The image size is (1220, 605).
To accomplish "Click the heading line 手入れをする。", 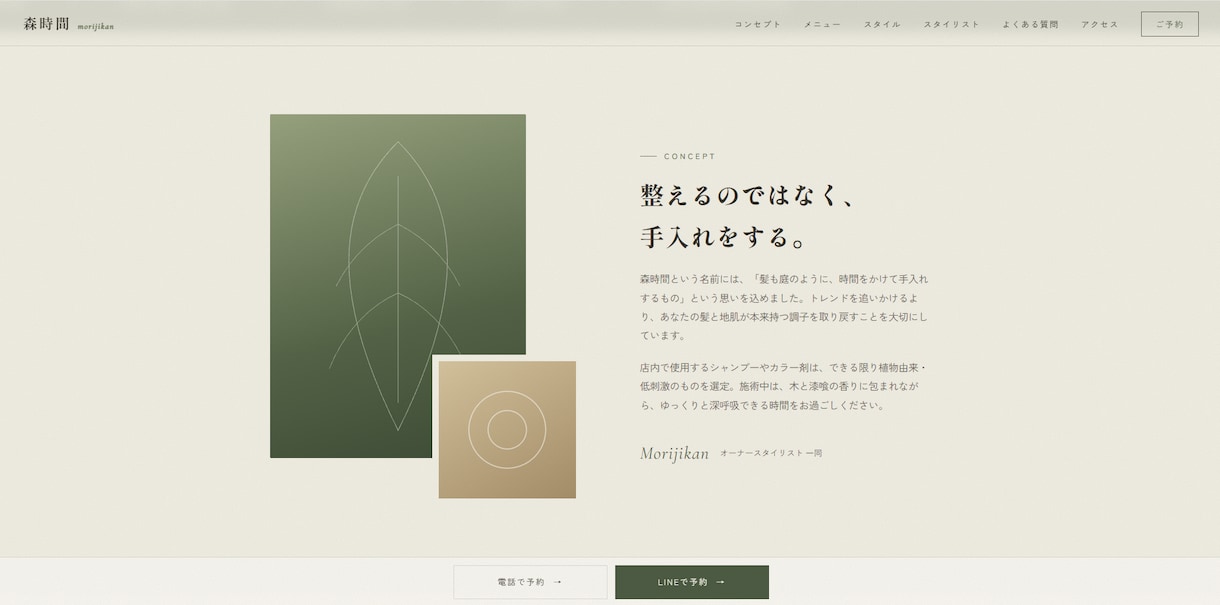I will [x=724, y=238].
